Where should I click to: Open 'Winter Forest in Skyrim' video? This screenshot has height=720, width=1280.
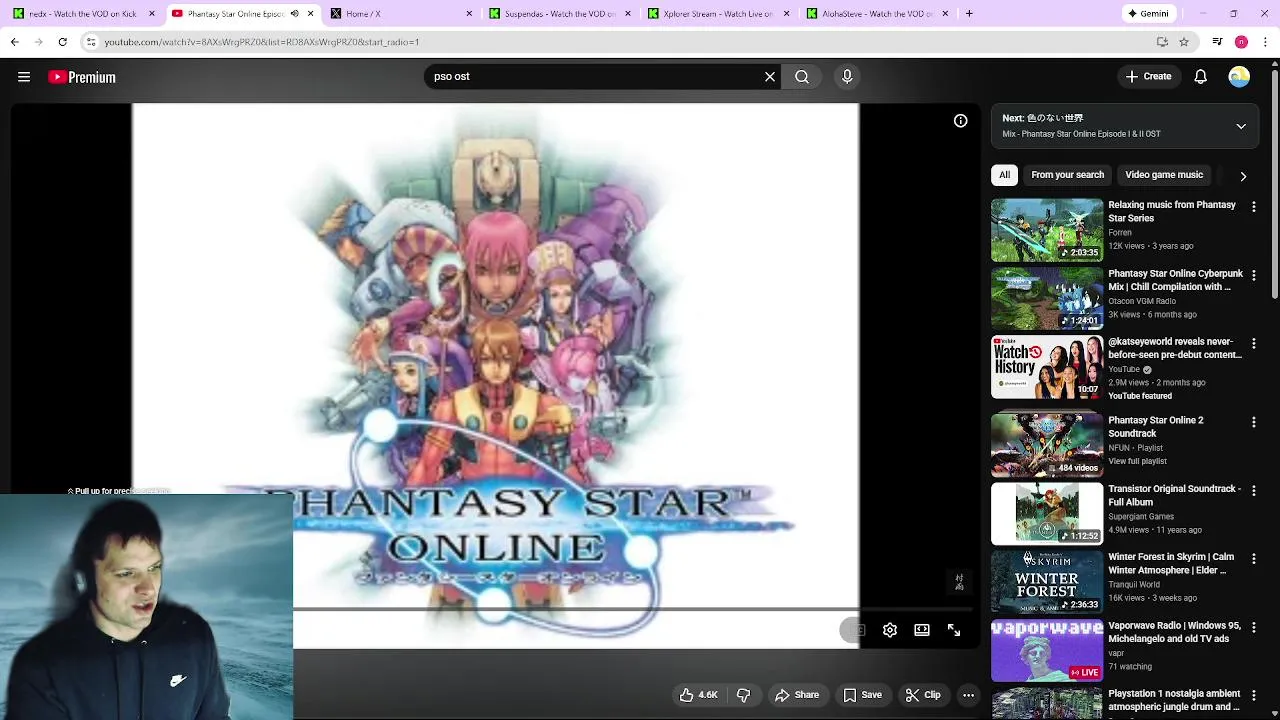1171,564
